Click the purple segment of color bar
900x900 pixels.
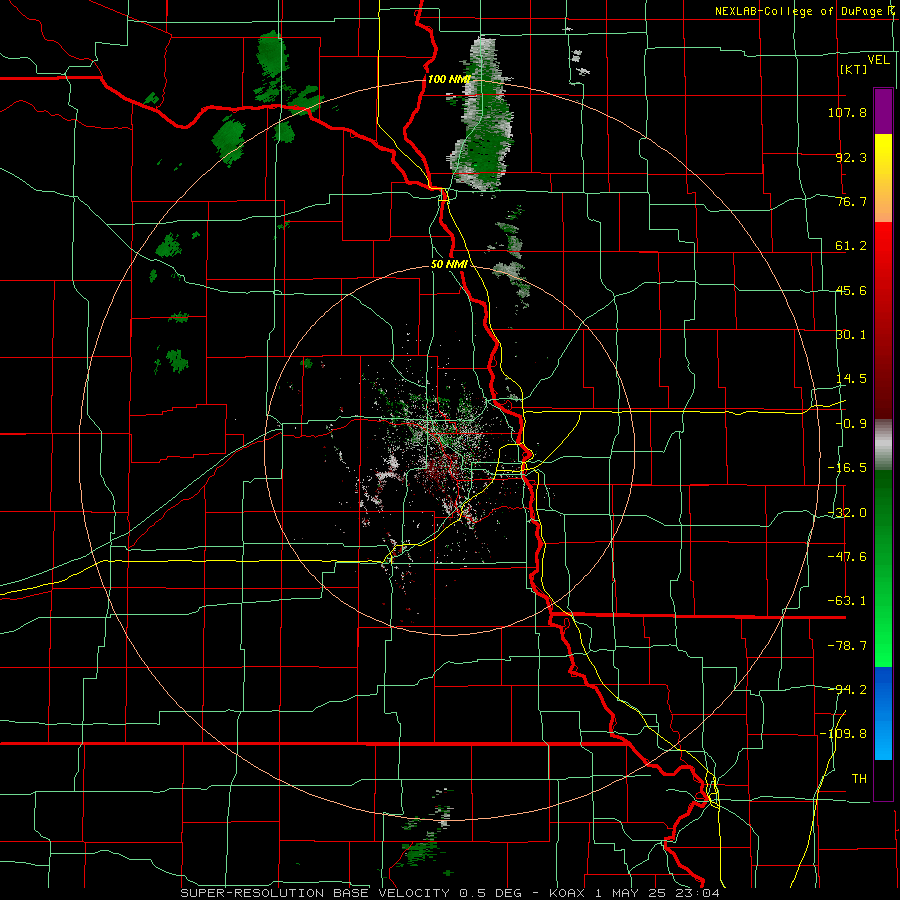[x=883, y=111]
